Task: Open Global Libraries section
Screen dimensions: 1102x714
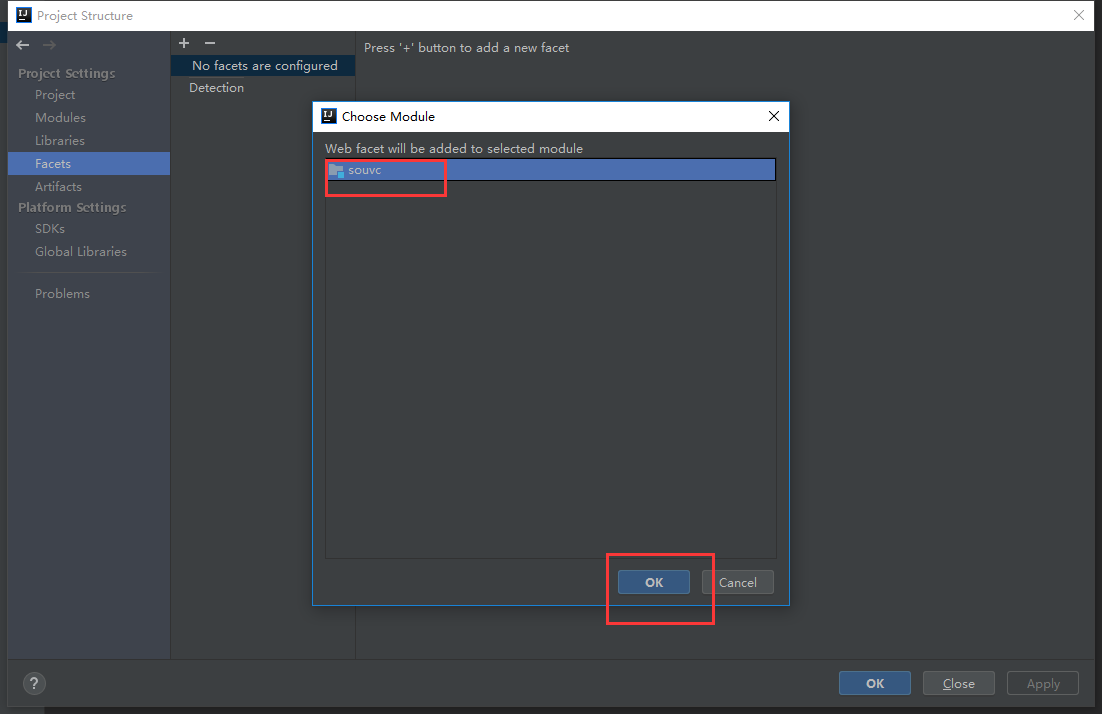Action: tap(81, 252)
